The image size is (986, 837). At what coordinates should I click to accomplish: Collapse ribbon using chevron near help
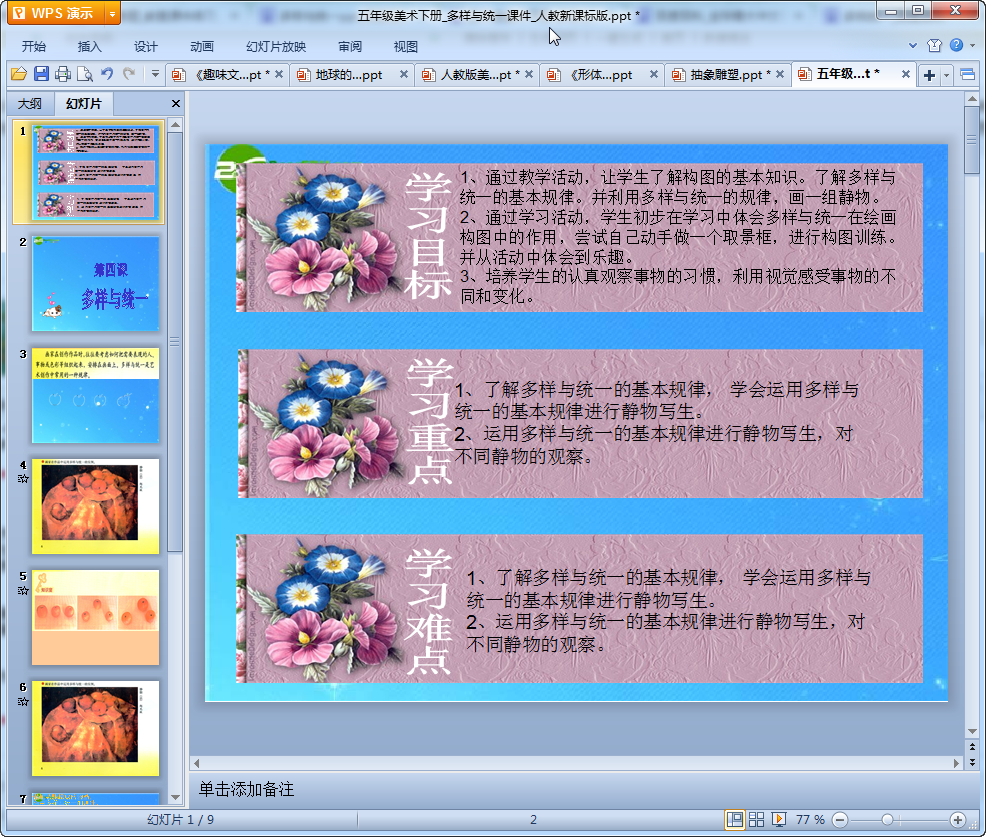pyautogui.click(x=913, y=45)
